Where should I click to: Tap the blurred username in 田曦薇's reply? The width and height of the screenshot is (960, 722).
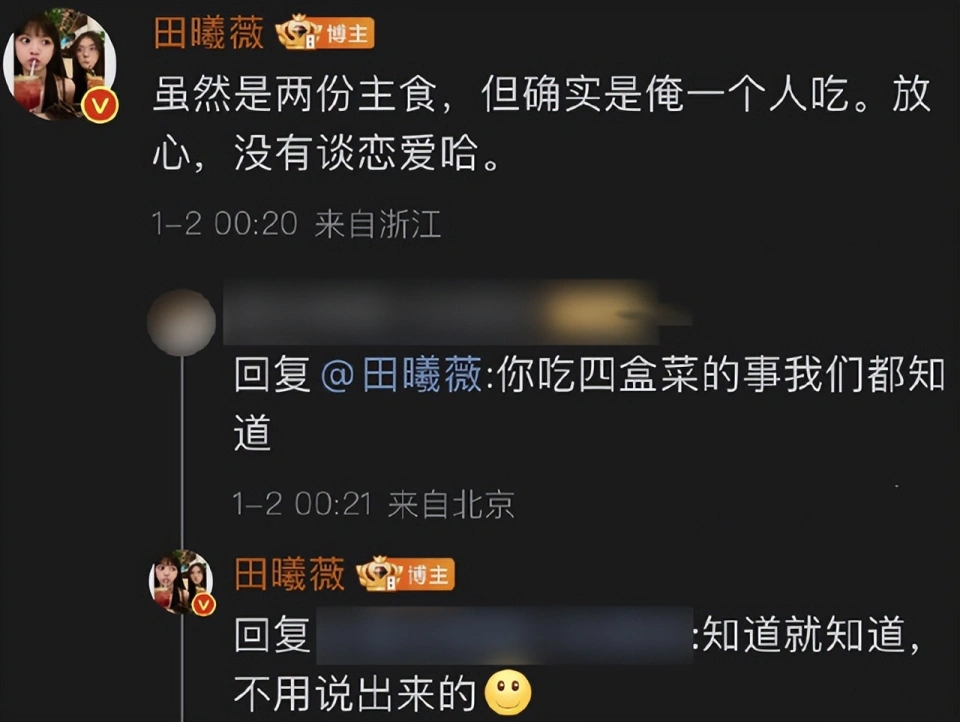click(x=504, y=635)
